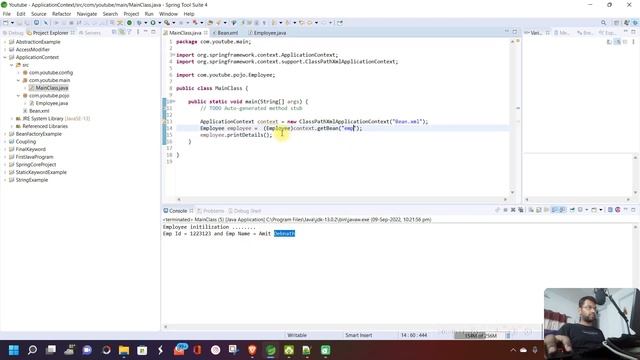Open dropdown arrow next to Run button
Viewport: 640px width, 360px height.
[159, 23]
